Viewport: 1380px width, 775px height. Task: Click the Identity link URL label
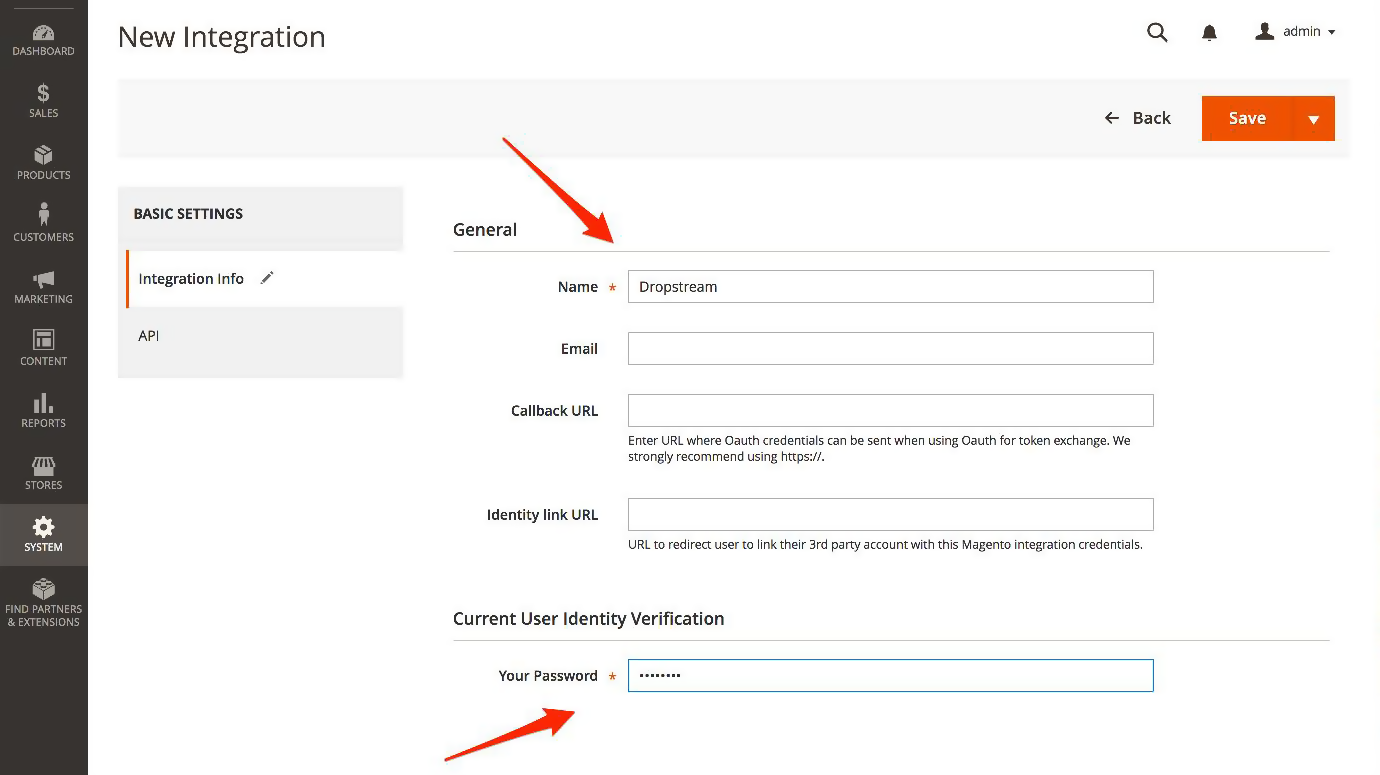(x=542, y=515)
